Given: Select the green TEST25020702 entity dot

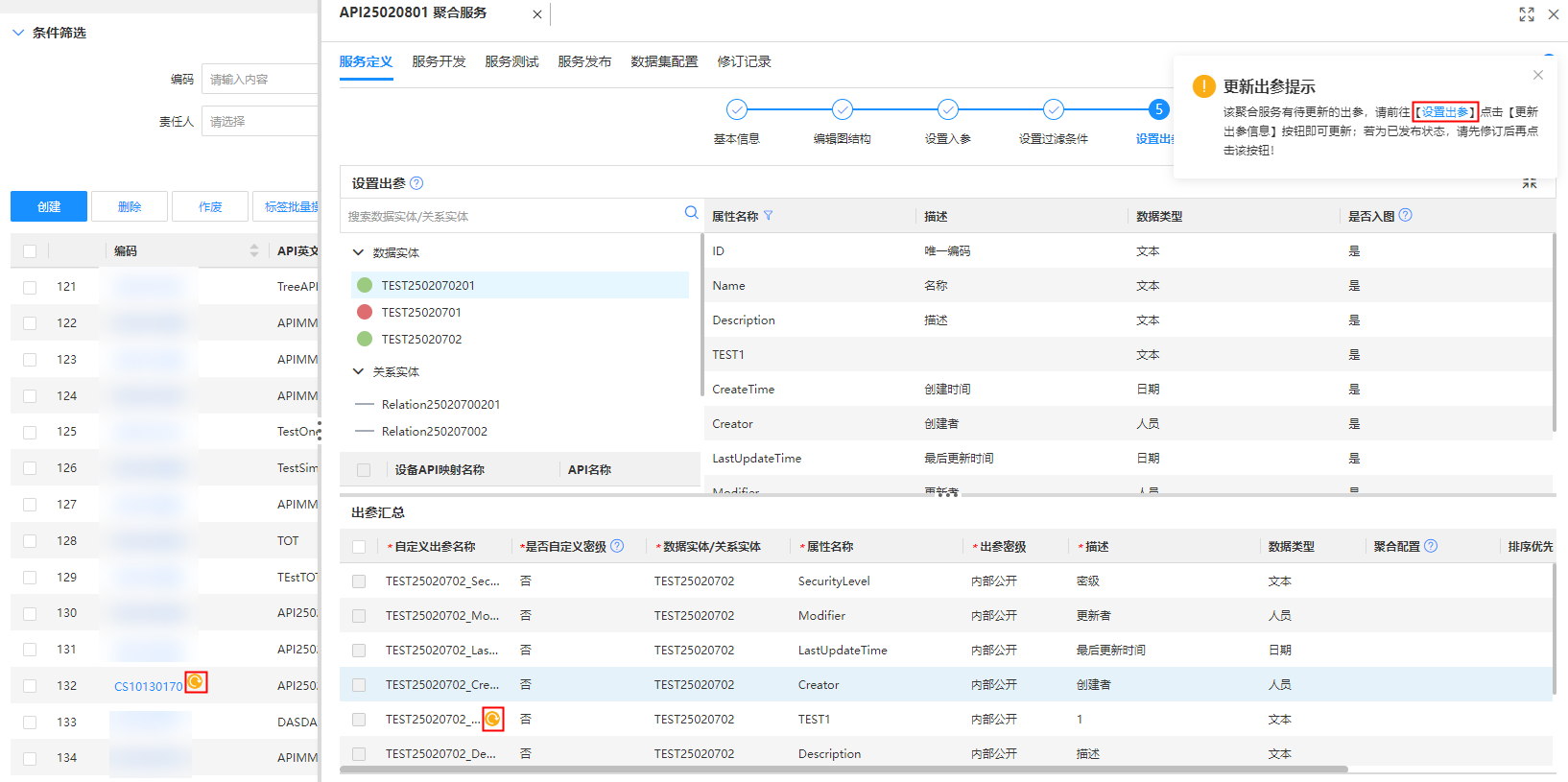Looking at the screenshot, I should point(365,339).
